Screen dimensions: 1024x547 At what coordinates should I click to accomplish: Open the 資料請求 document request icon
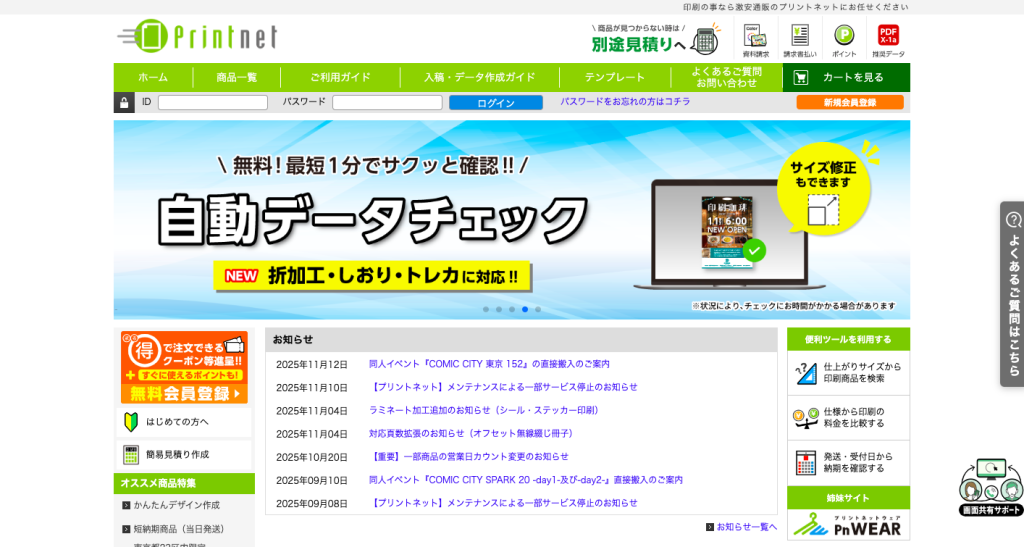click(x=755, y=40)
